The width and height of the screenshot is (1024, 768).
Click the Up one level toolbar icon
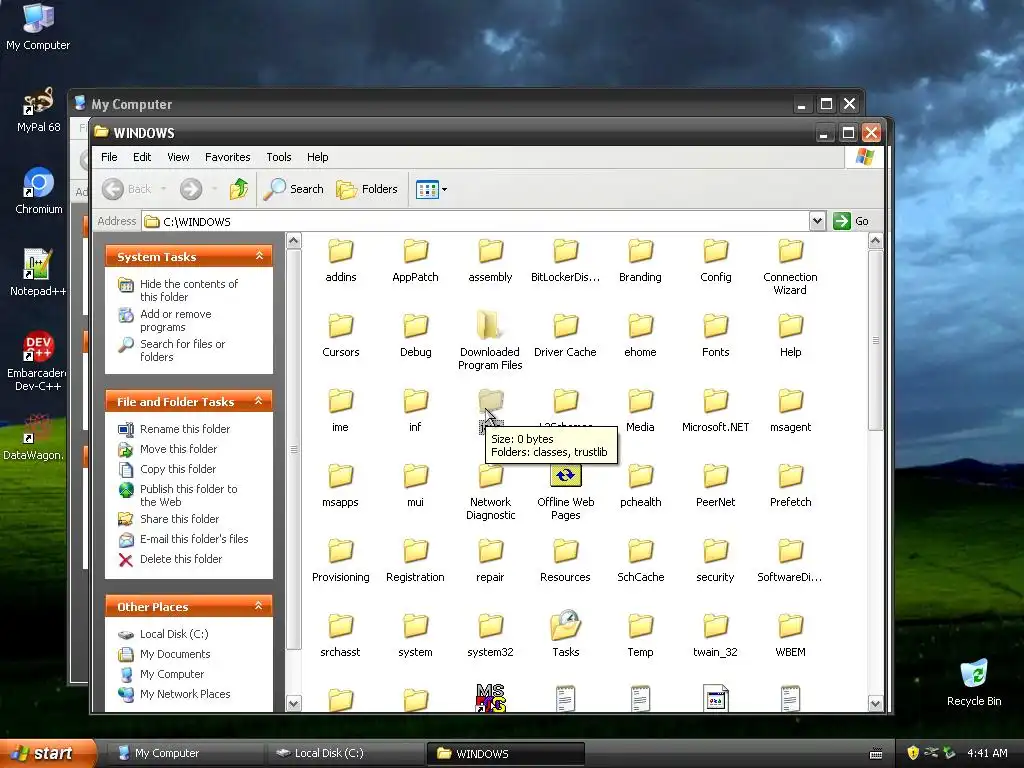[x=239, y=189]
